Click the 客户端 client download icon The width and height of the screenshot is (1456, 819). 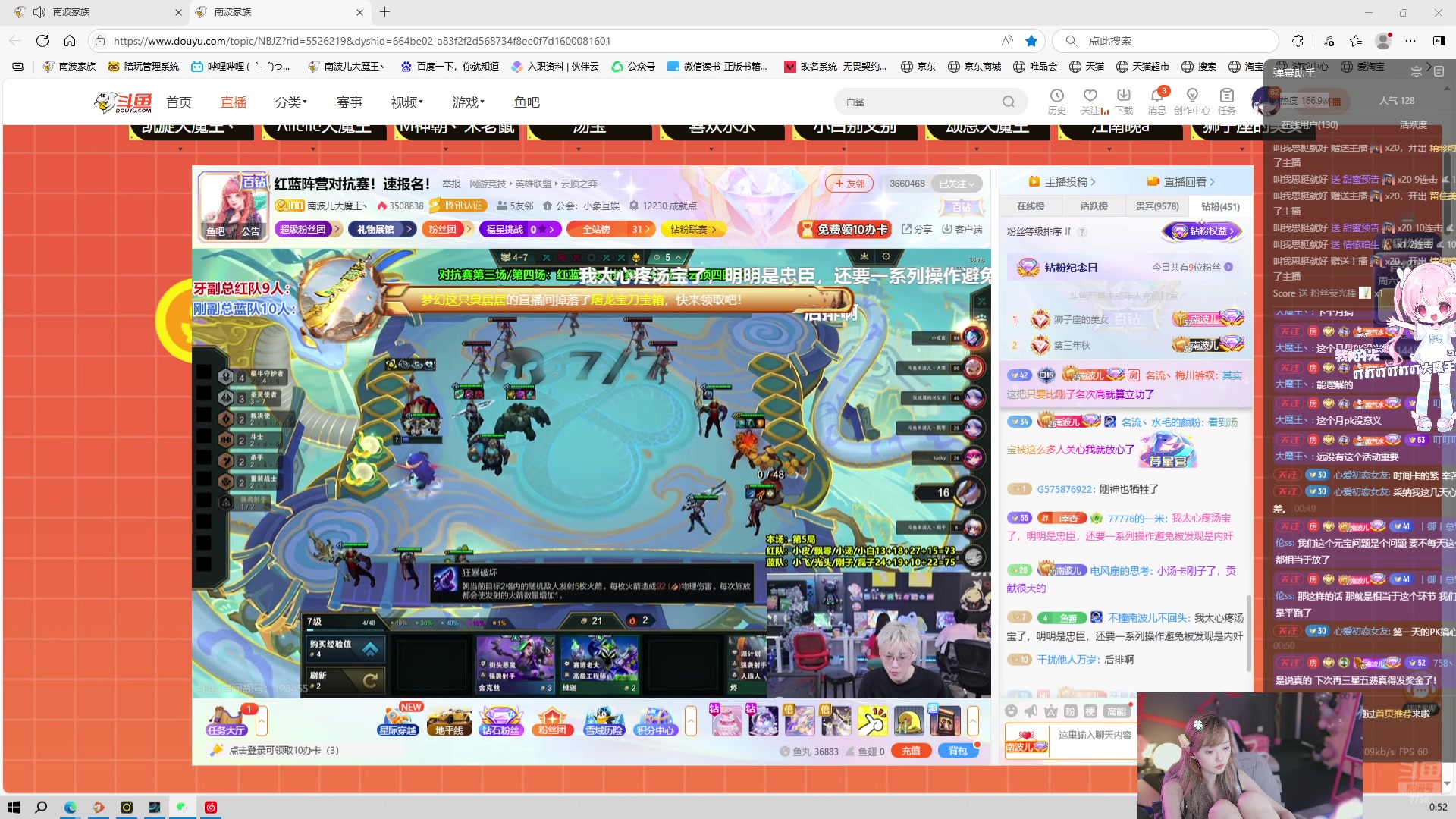pyautogui.click(x=962, y=229)
